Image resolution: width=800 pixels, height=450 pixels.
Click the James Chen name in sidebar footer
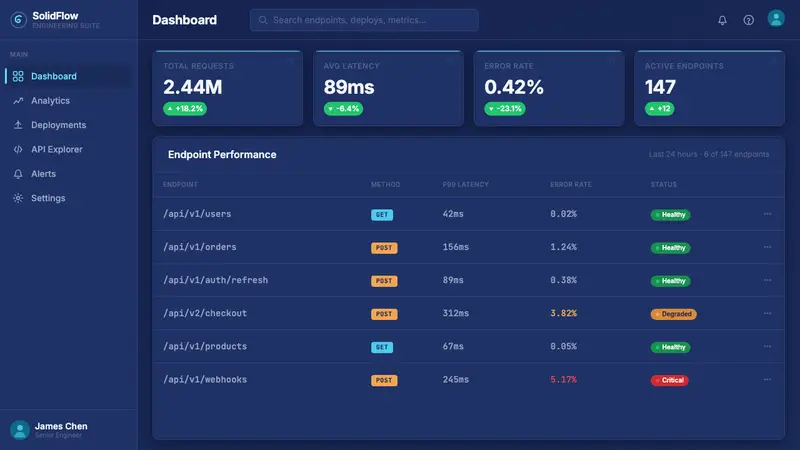[x=61, y=426]
